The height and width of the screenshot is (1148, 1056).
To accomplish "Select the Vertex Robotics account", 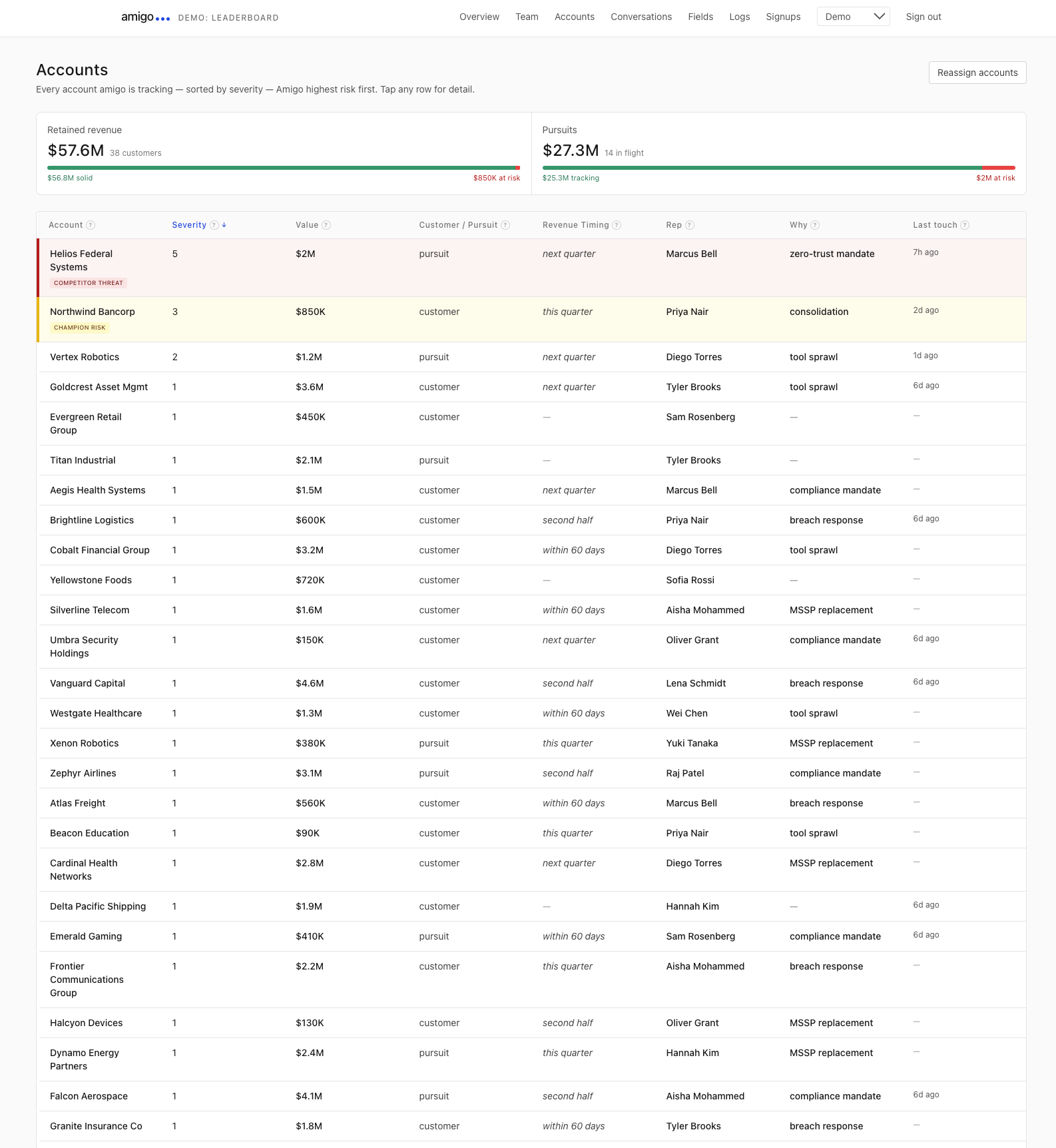I will [531, 357].
